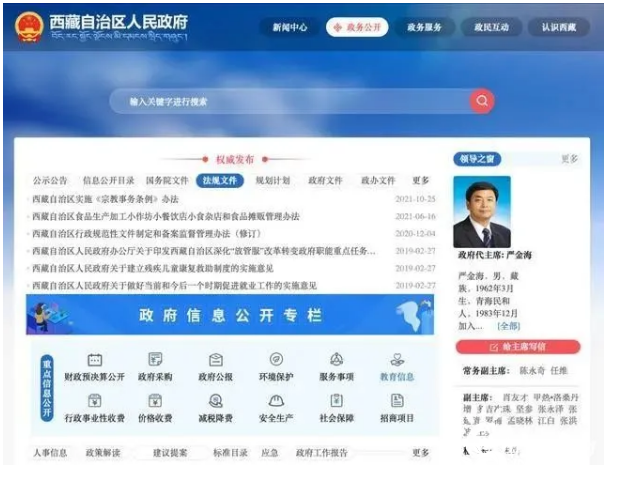
Task: Open the 教育信息 icon
Action: [397, 360]
